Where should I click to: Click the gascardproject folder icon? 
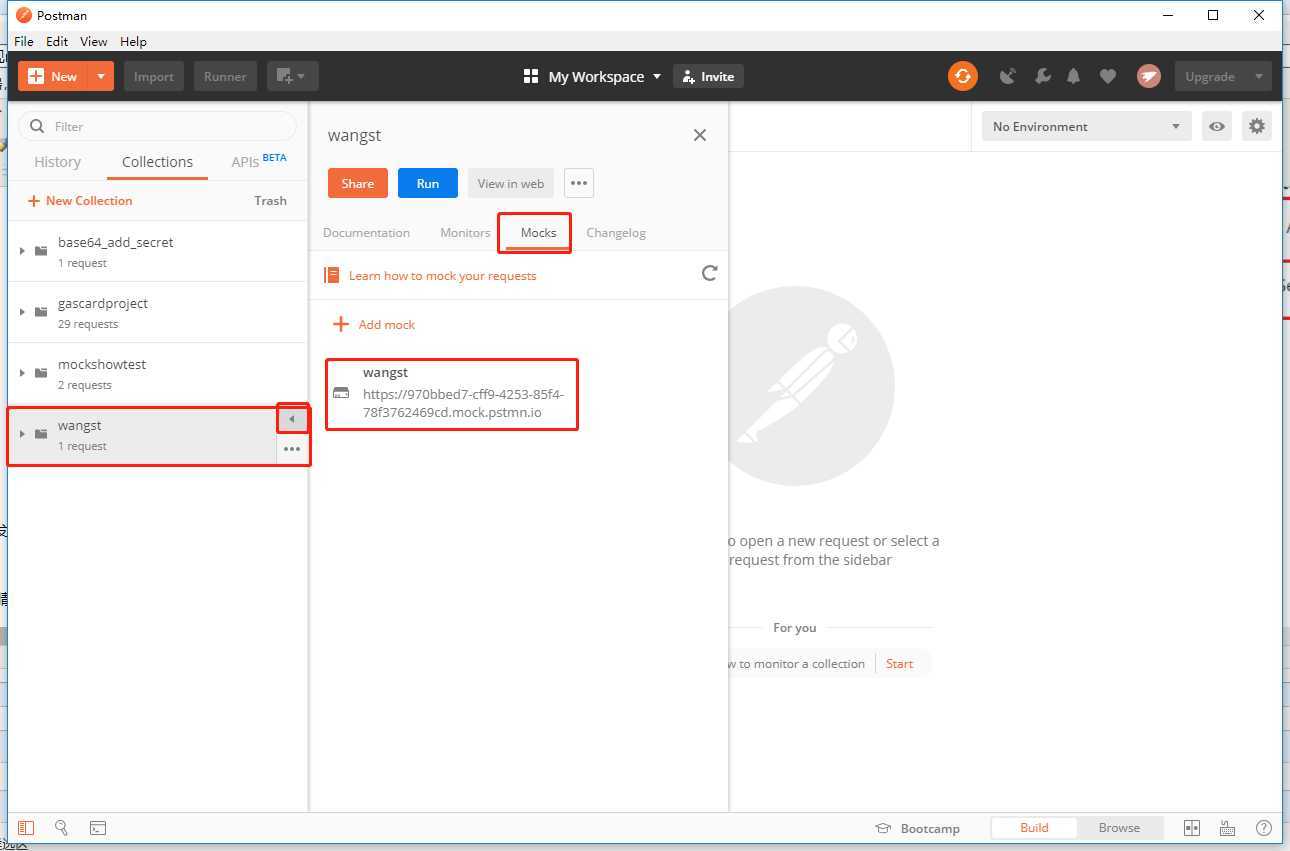point(41,312)
